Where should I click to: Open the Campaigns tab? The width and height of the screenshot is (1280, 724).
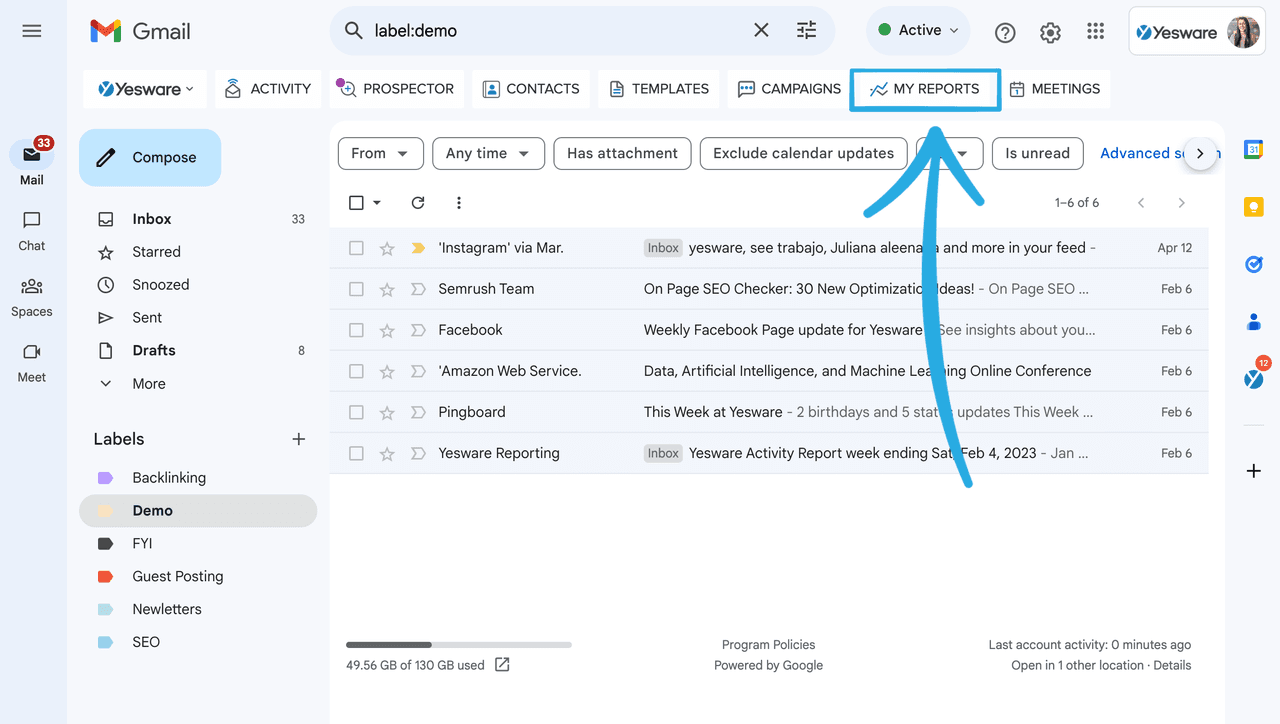(789, 89)
